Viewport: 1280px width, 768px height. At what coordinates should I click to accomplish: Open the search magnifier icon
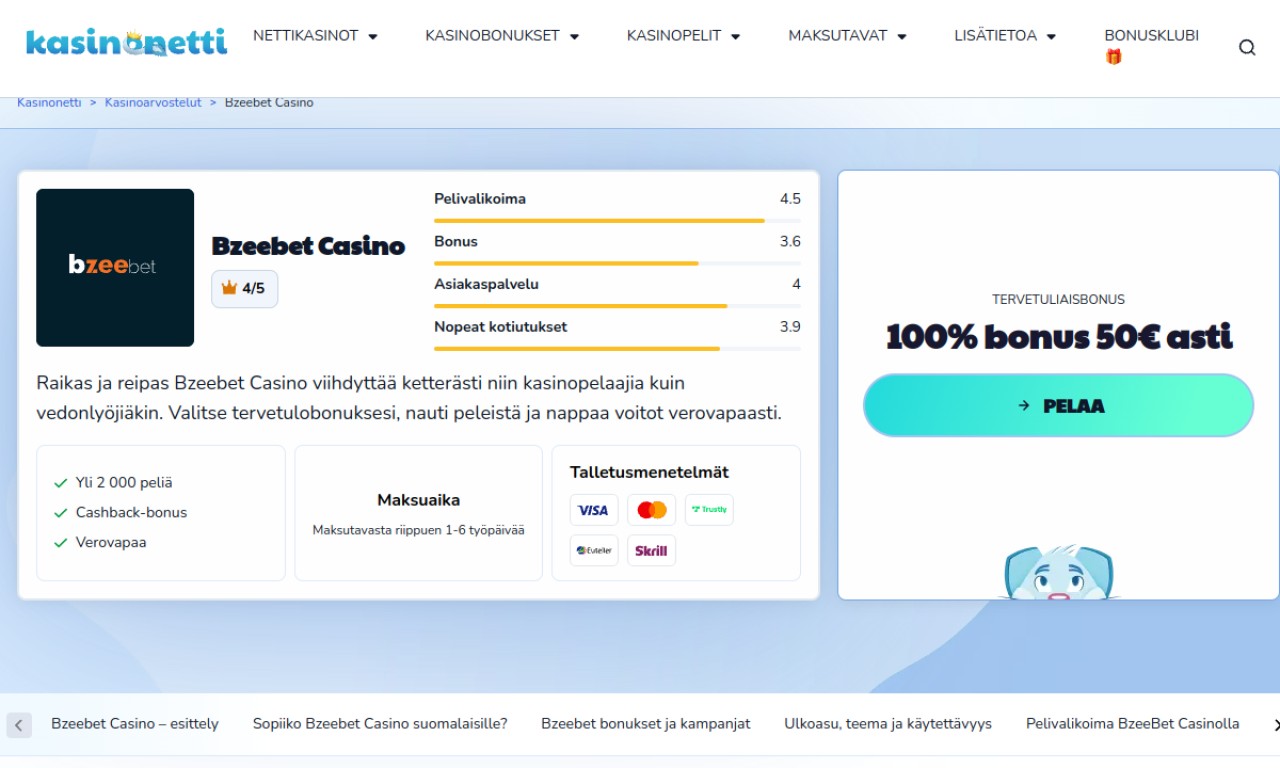click(1247, 47)
